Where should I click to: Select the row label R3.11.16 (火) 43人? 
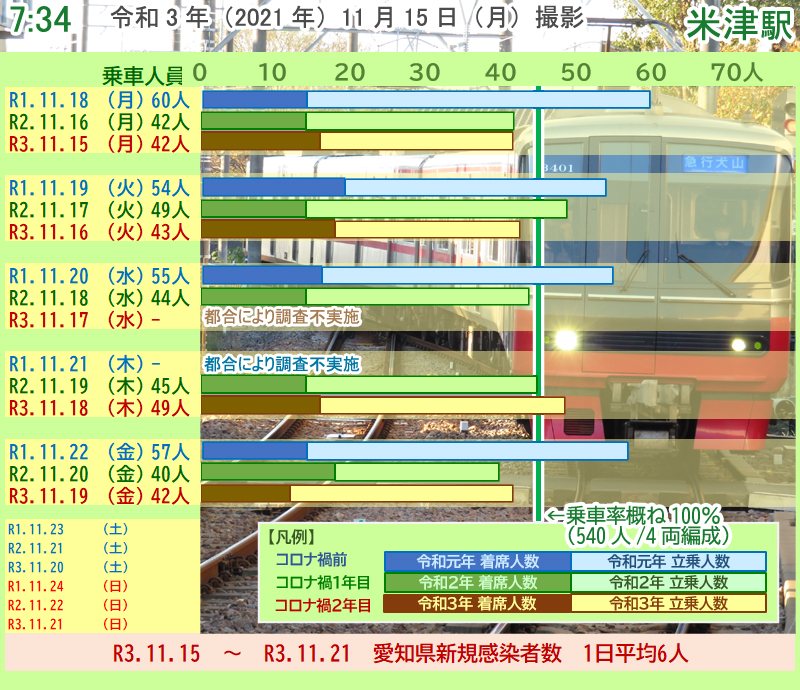pos(99,232)
